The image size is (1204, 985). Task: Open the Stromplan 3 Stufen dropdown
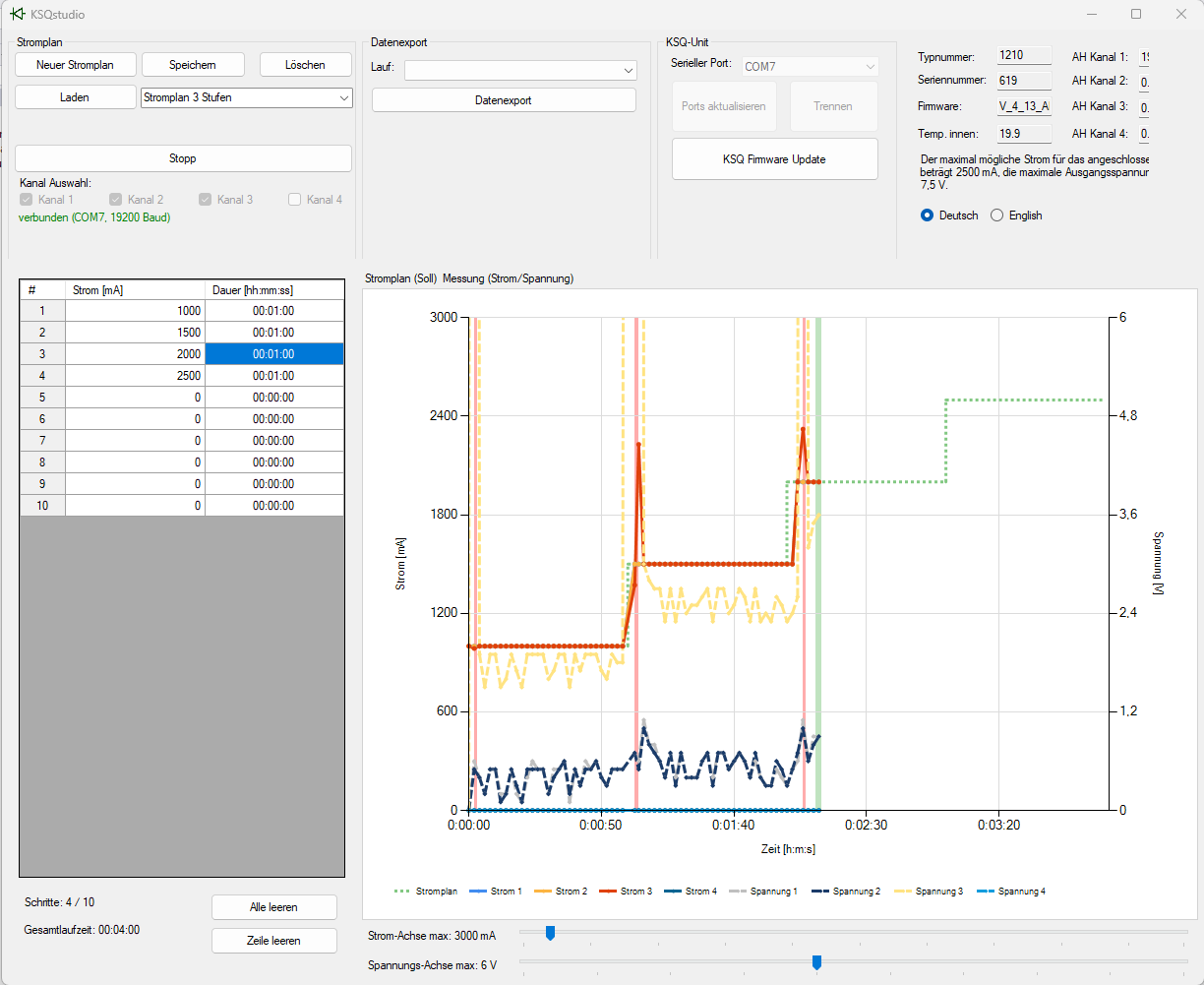tap(247, 97)
